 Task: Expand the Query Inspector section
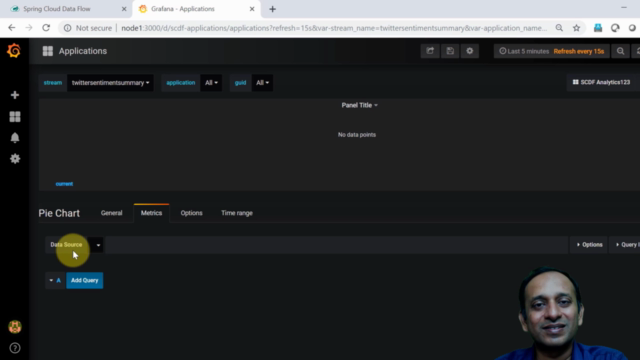click(625, 244)
